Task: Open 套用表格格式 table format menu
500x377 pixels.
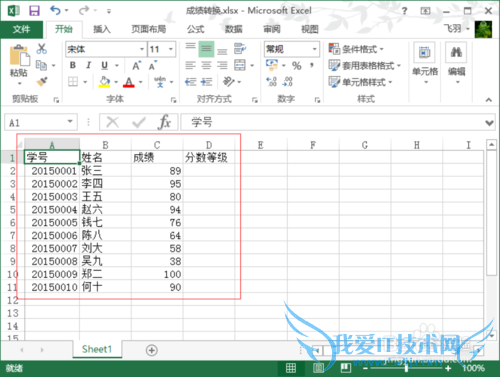Action: tap(364, 65)
